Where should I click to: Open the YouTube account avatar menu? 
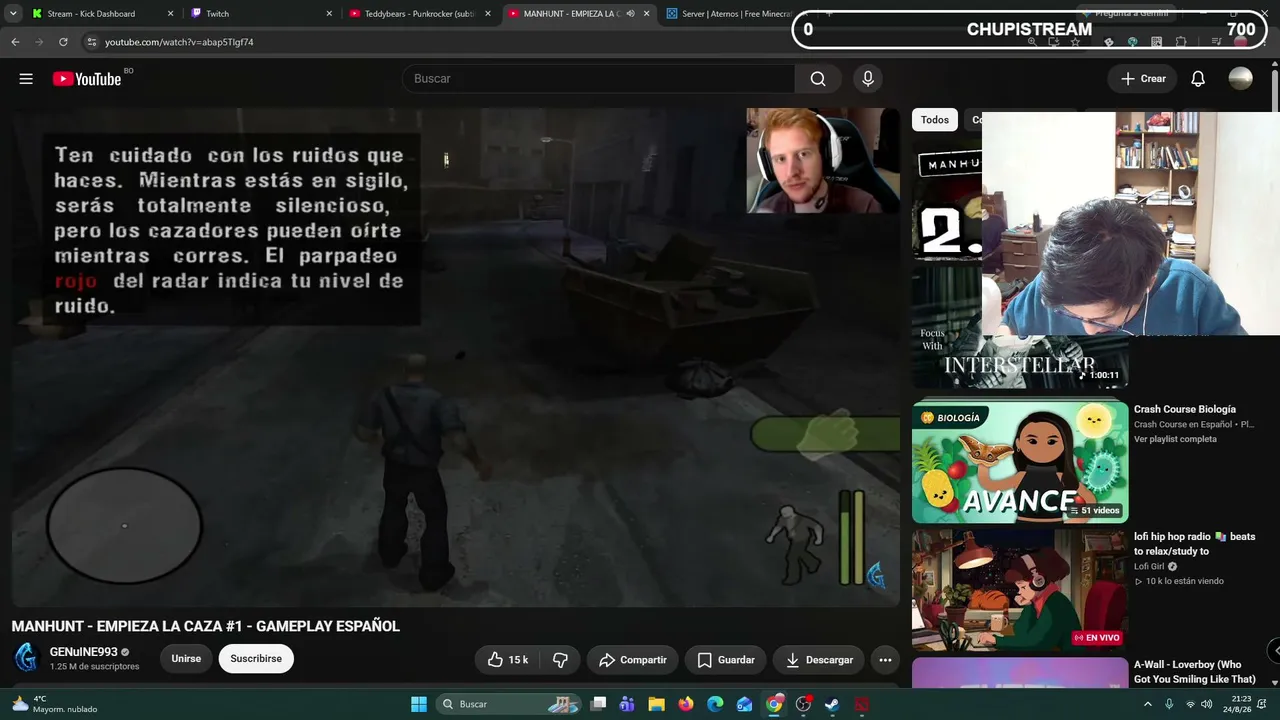tap(1241, 79)
